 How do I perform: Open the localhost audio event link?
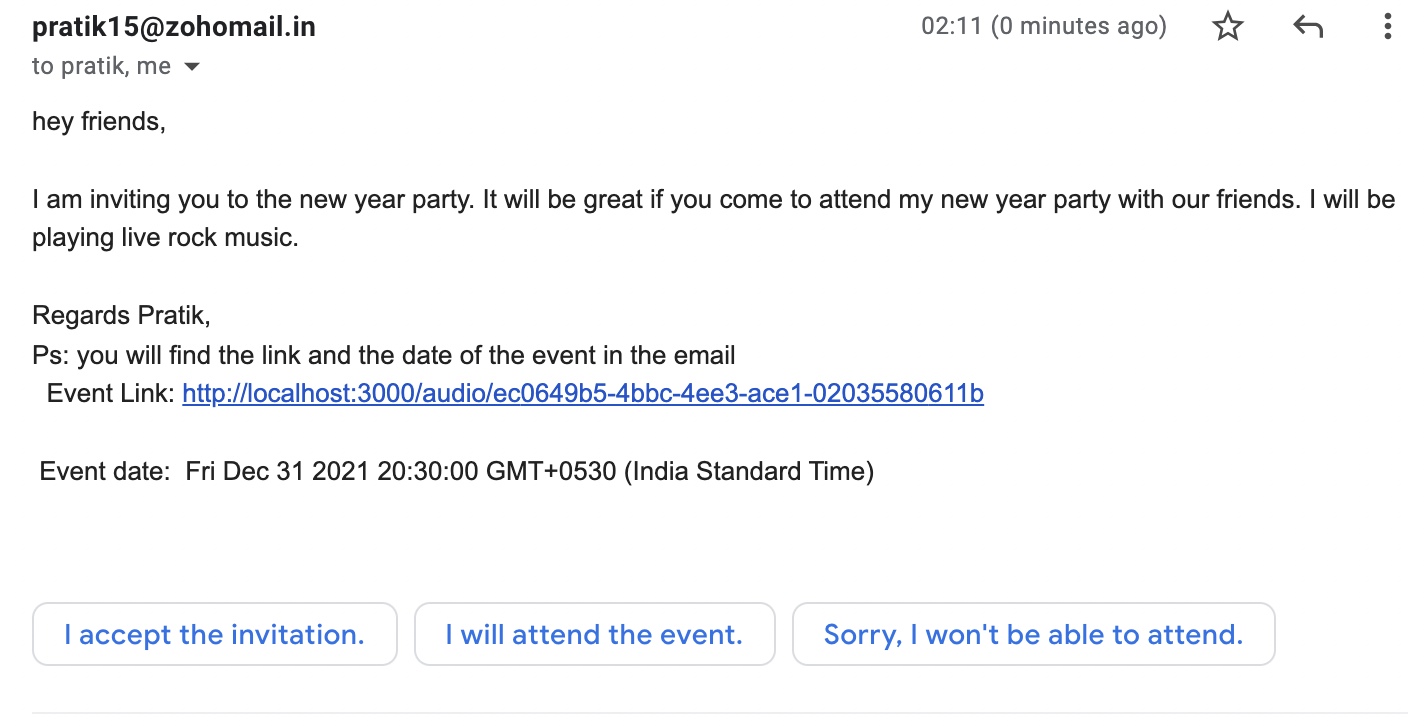pyautogui.click(x=582, y=394)
